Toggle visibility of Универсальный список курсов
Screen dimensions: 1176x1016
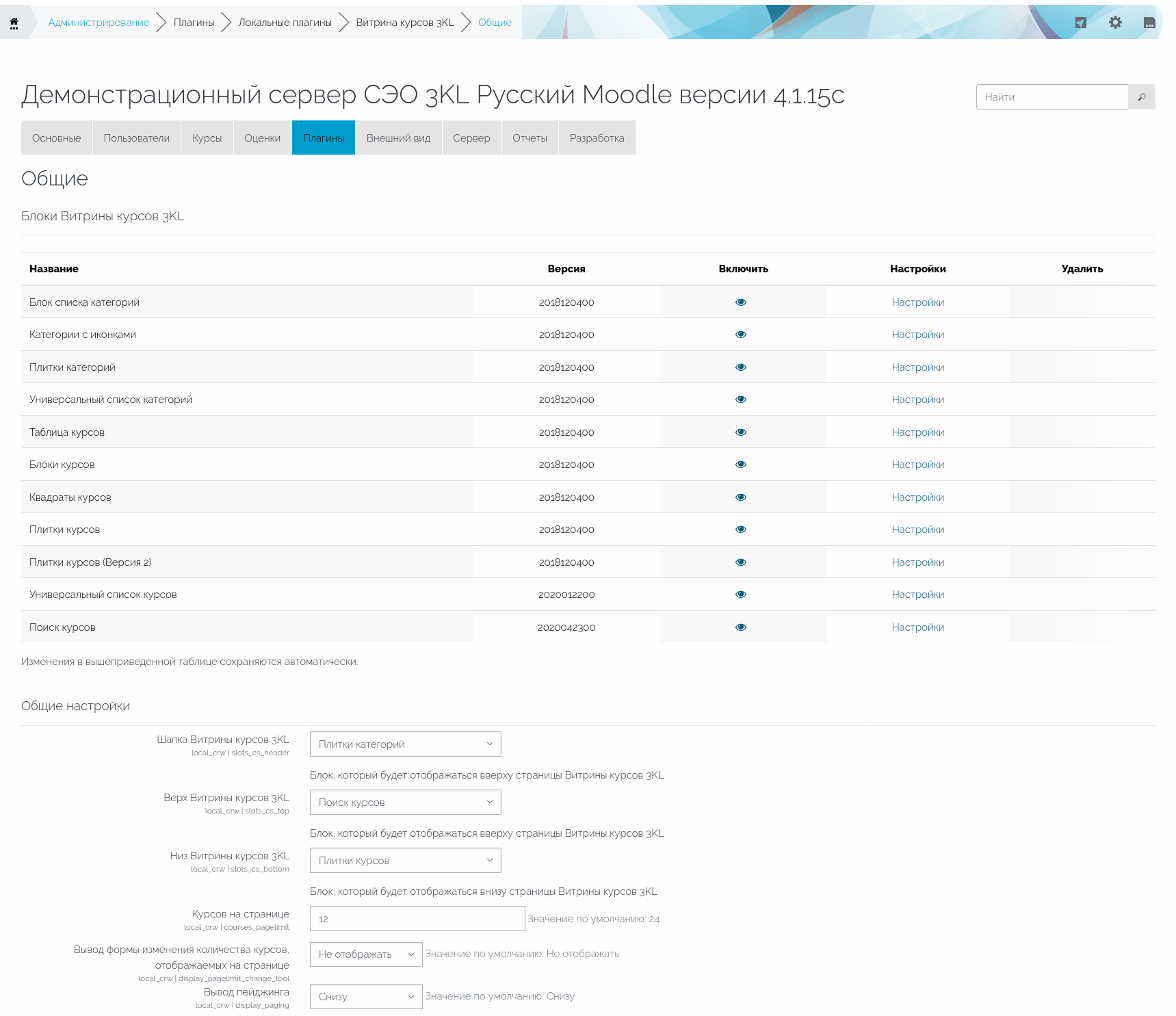click(741, 595)
